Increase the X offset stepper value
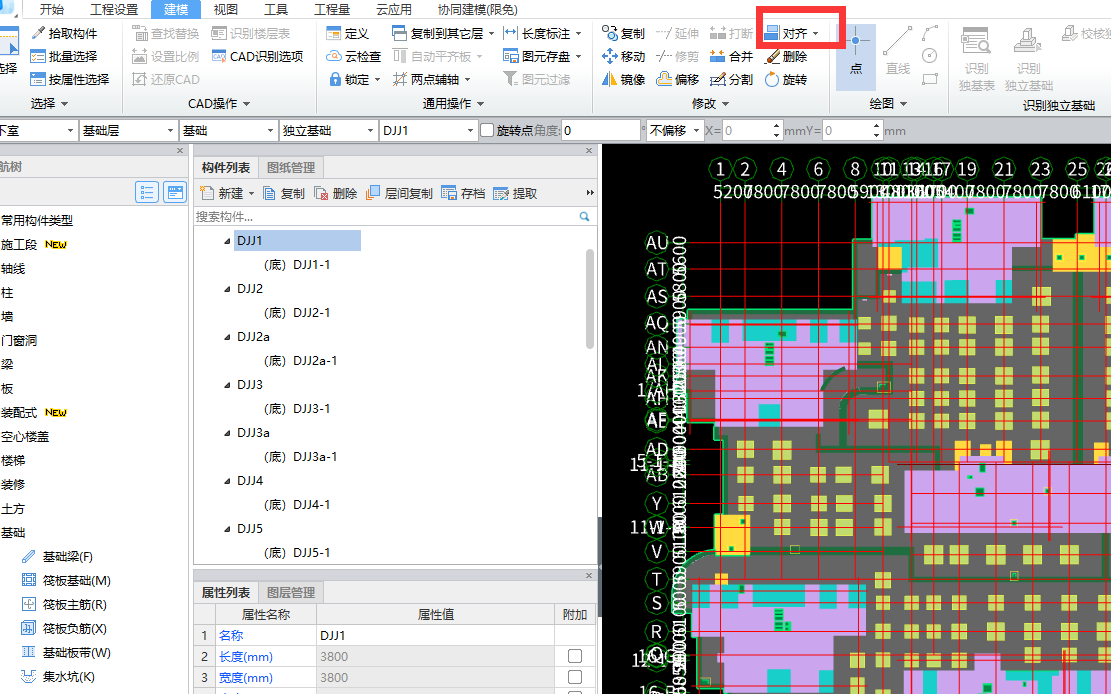Viewport: 1111px width, 694px height. pyautogui.click(x=777, y=126)
